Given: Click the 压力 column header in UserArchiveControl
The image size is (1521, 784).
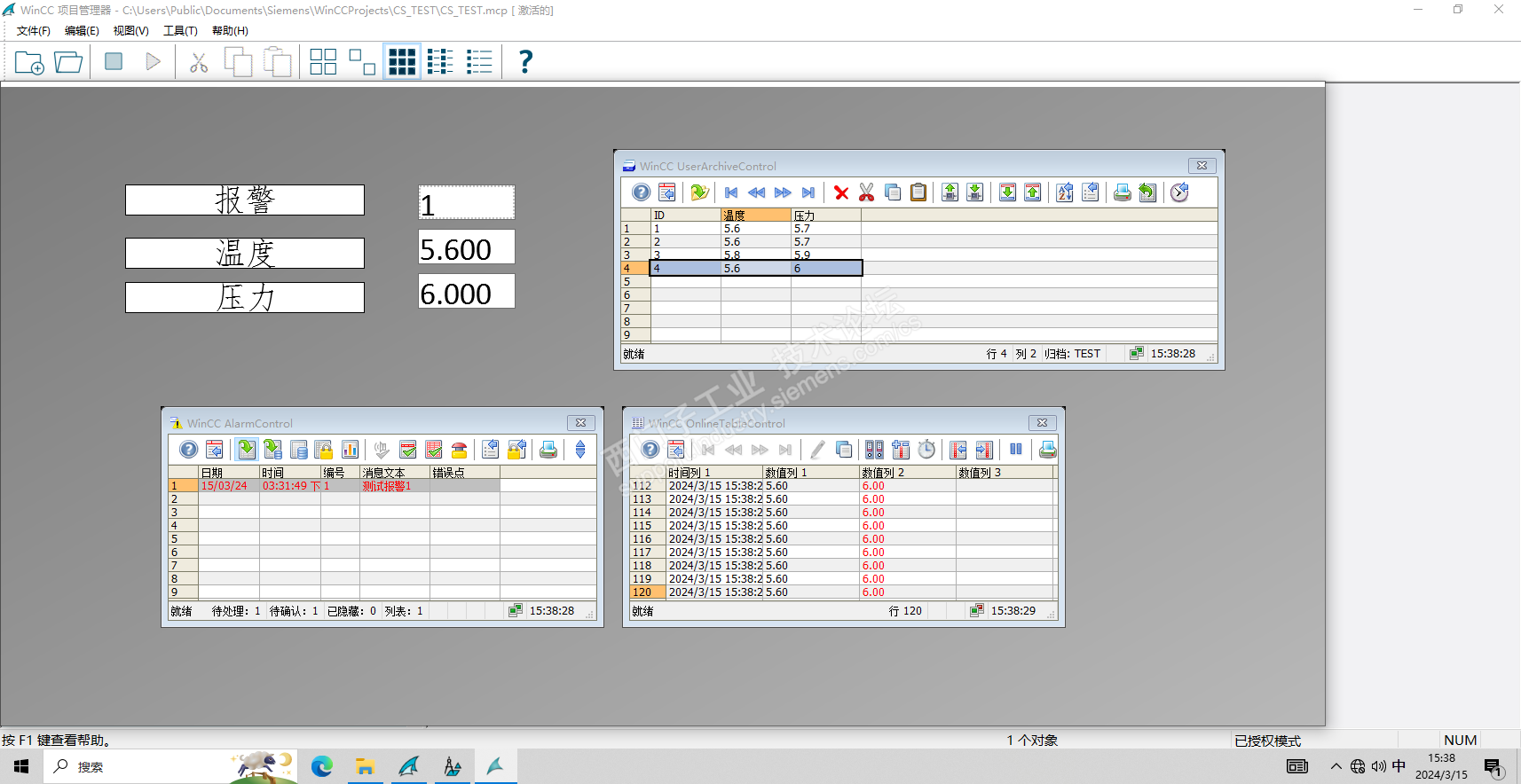Looking at the screenshot, I should (826, 215).
